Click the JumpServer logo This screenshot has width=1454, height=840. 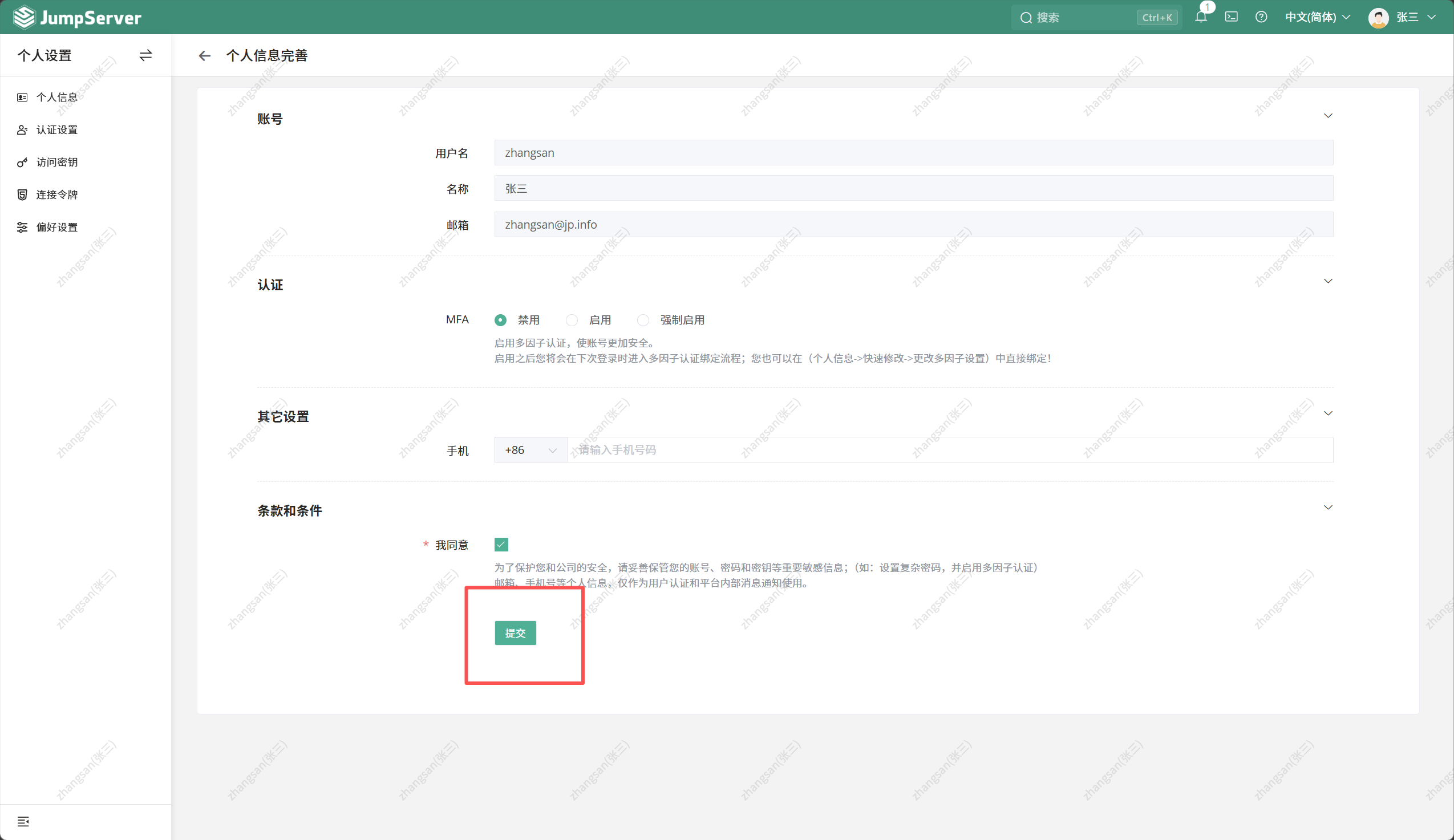[x=78, y=17]
